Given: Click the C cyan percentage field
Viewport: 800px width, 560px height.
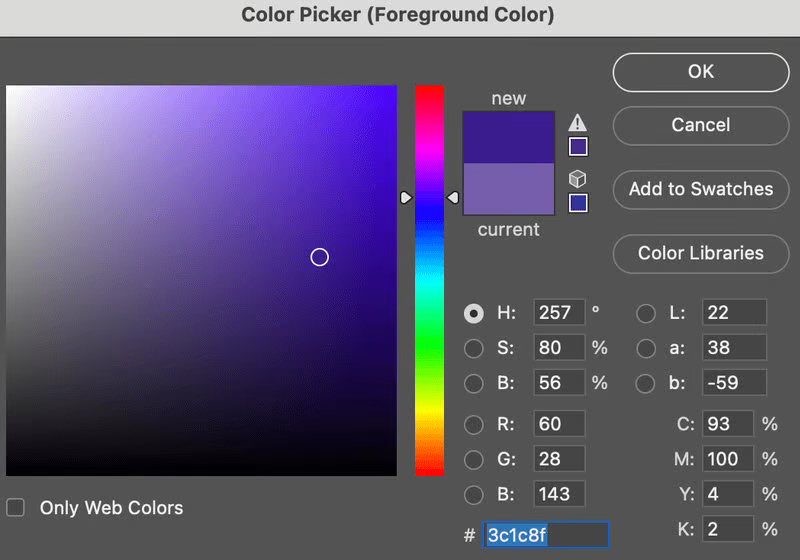Looking at the screenshot, I should (x=727, y=424).
